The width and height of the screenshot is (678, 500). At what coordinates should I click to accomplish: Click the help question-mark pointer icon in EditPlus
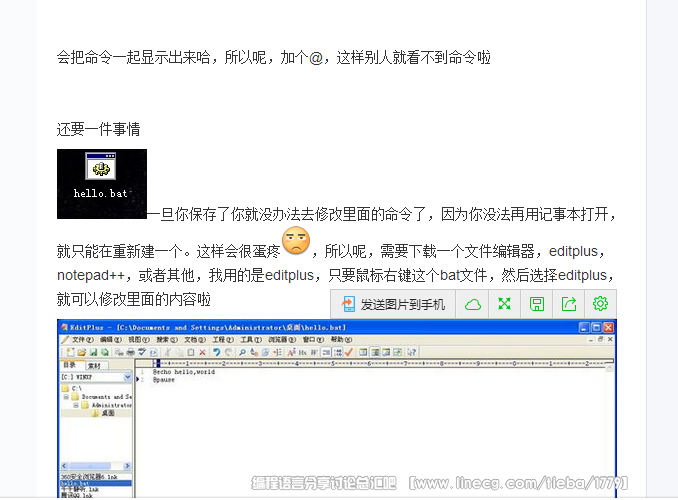[x=412, y=352]
